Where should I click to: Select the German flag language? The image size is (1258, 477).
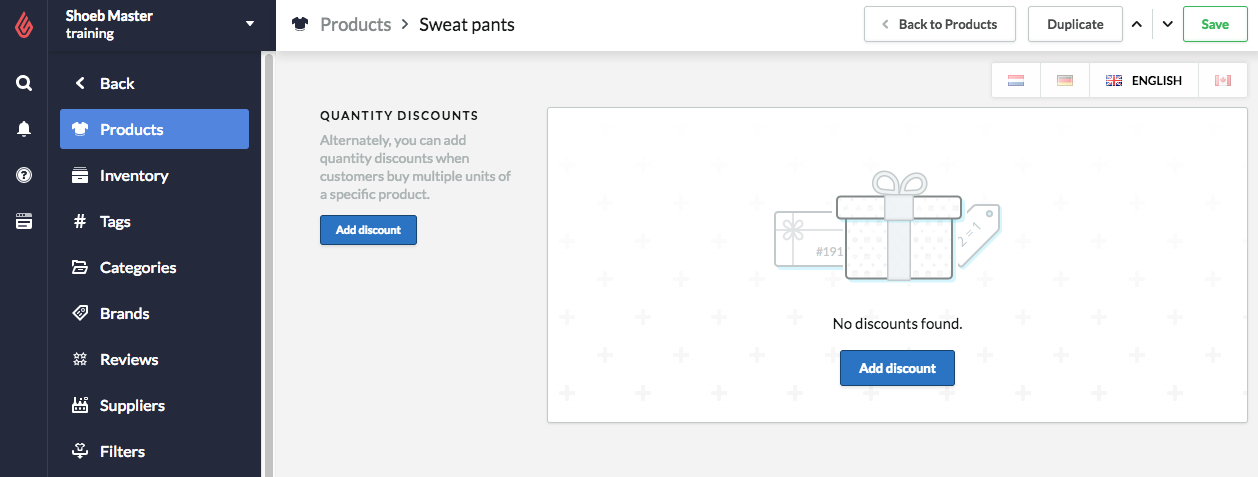(x=1065, y=80)
